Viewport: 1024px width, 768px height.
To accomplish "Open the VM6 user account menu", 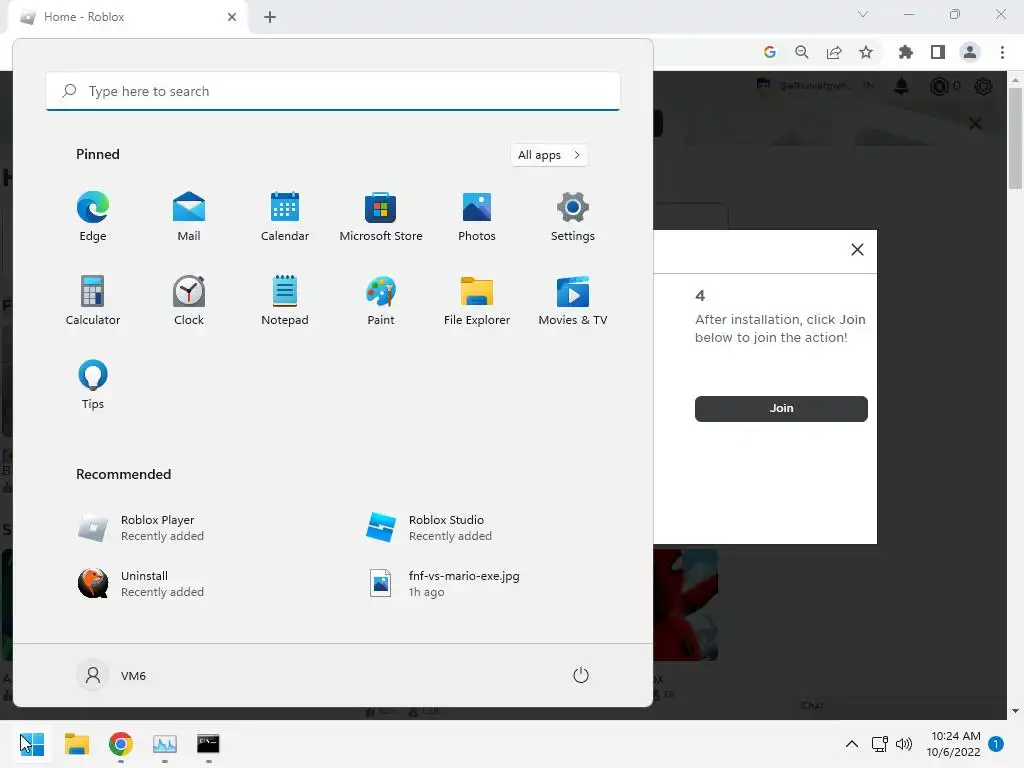I will click(112, 675).
